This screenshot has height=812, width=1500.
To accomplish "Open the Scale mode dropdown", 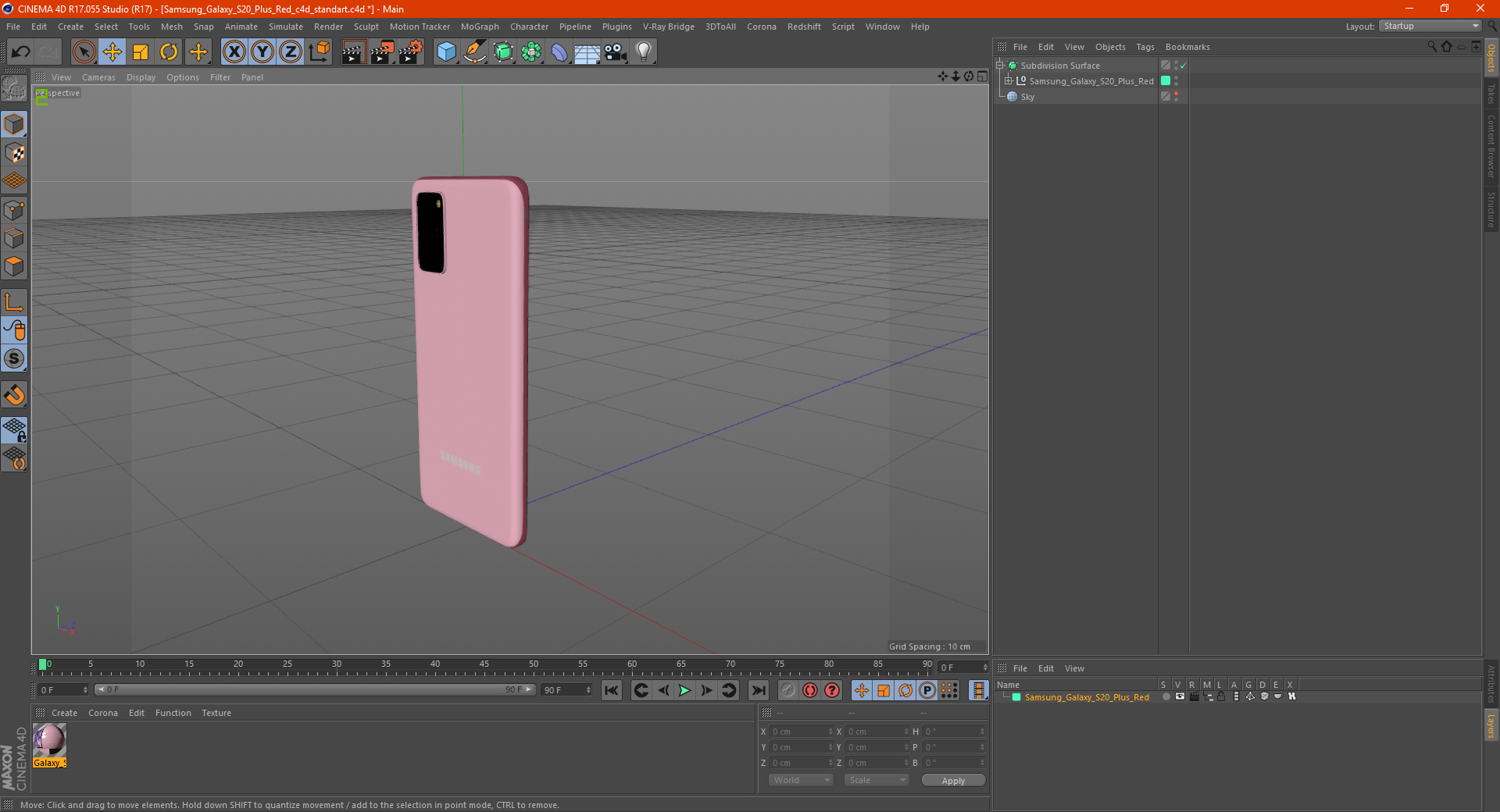I will tap(877, 780).
